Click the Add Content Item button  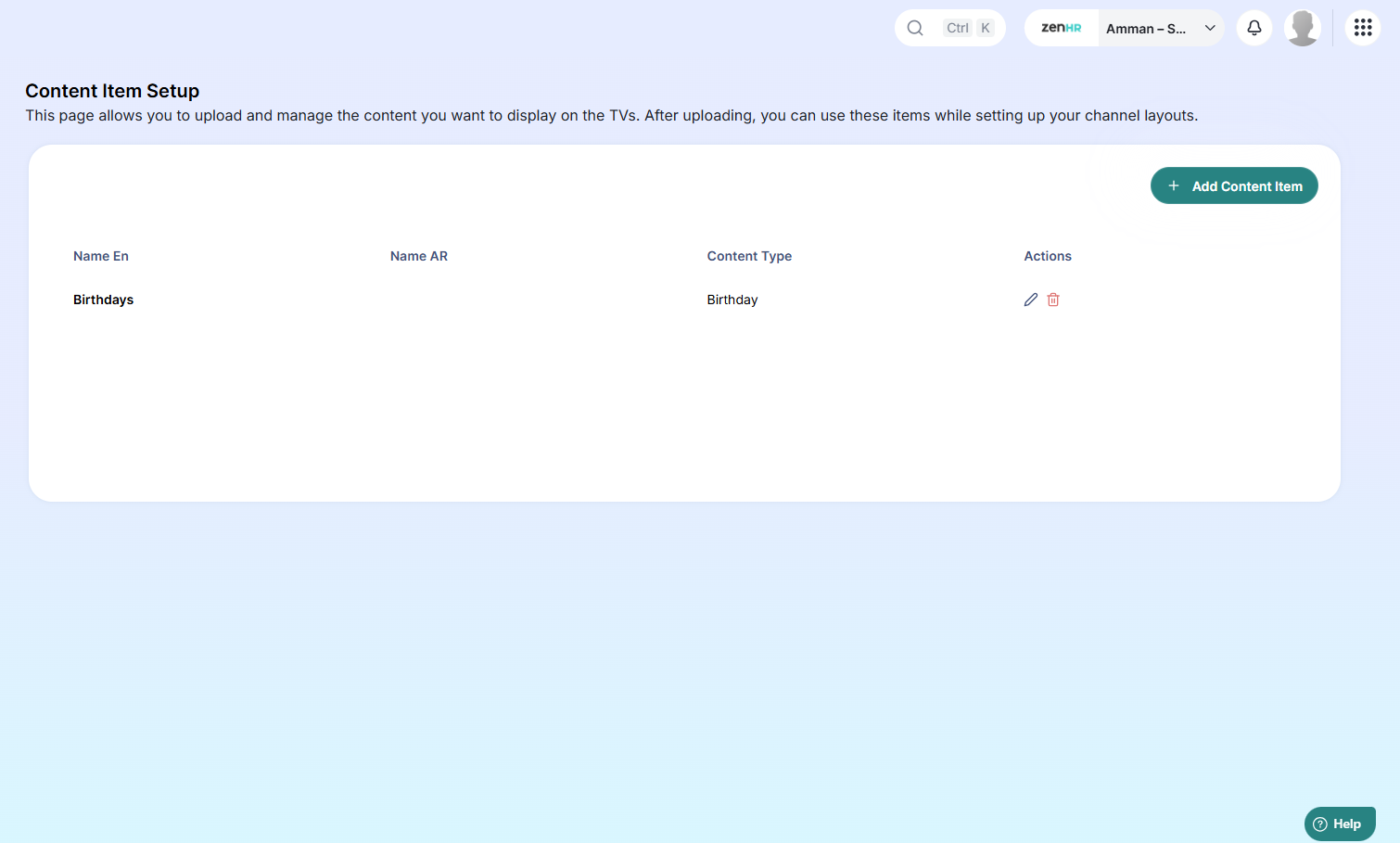point(1234,185)
